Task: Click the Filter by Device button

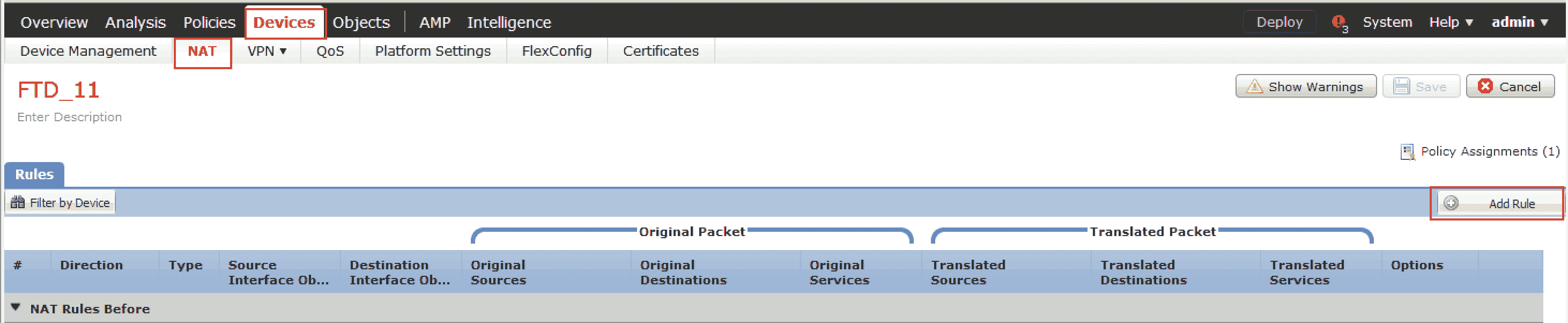Action: [x=60, y=202]
